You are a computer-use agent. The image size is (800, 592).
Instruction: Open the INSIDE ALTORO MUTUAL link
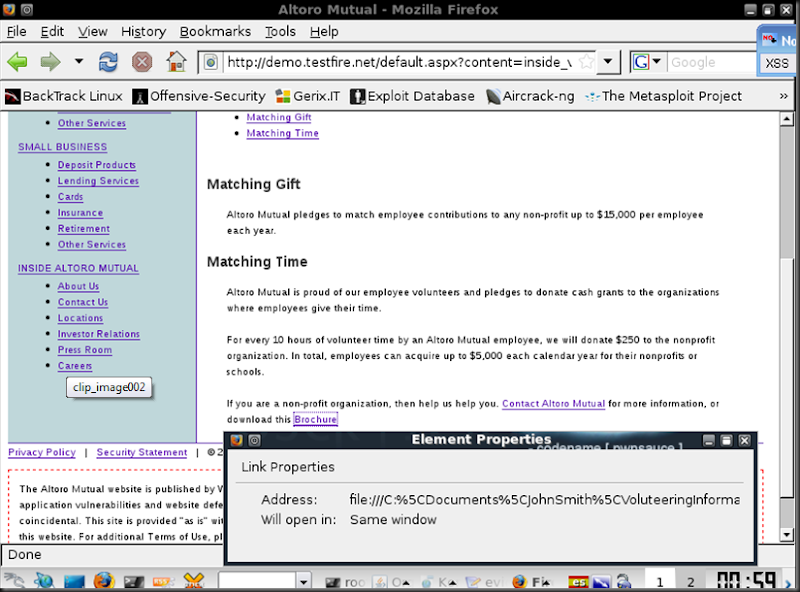[x=78, y=268]
